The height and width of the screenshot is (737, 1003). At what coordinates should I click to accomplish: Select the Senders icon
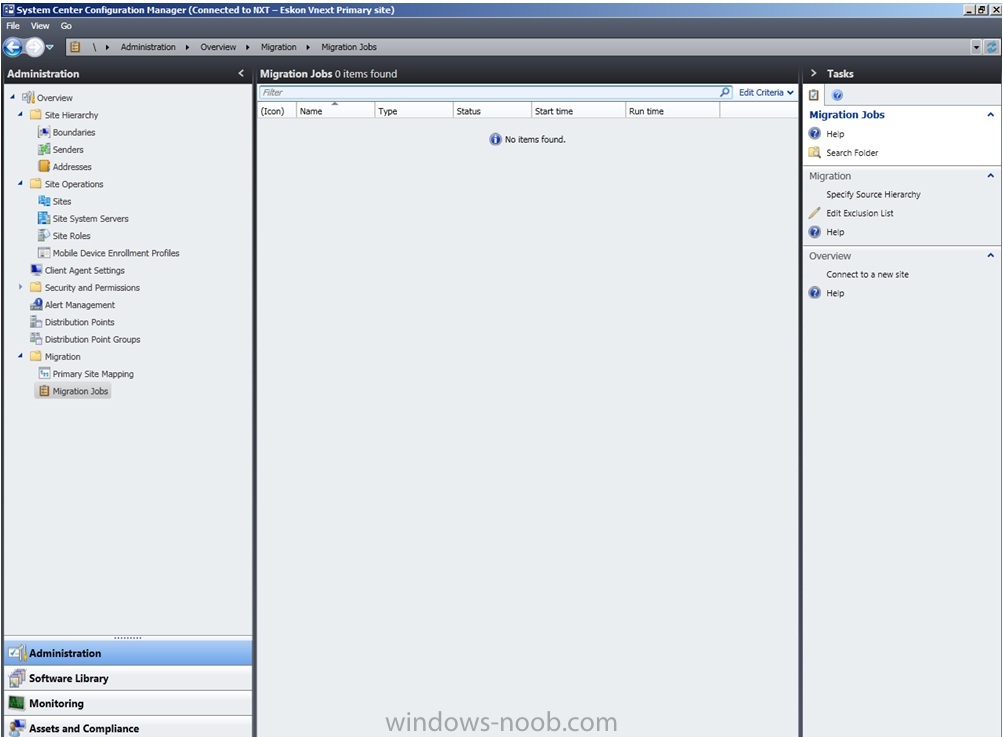pyautogui.click(x=43, y=149)
